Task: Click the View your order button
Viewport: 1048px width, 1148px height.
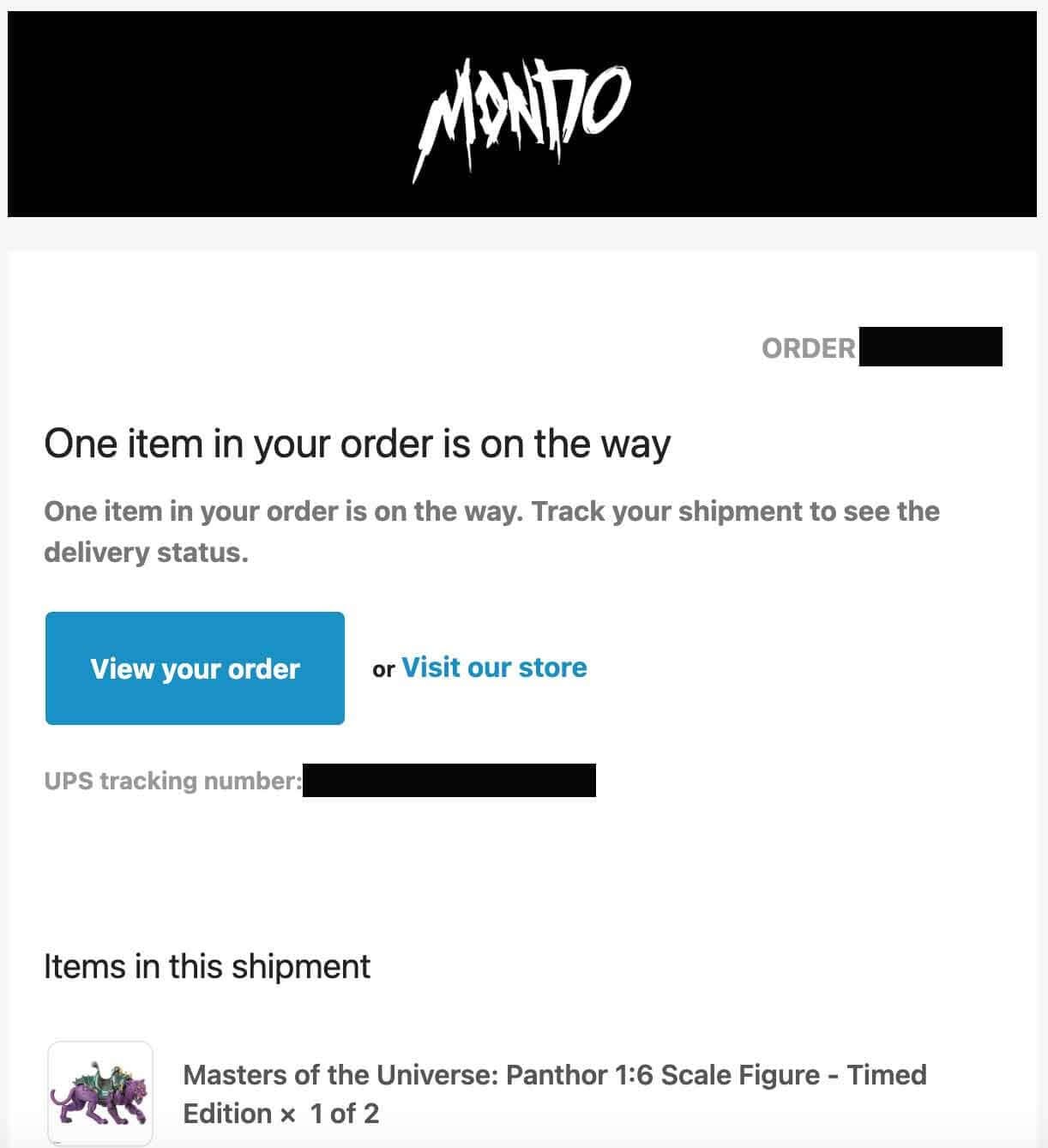Action: click(196, 668)
